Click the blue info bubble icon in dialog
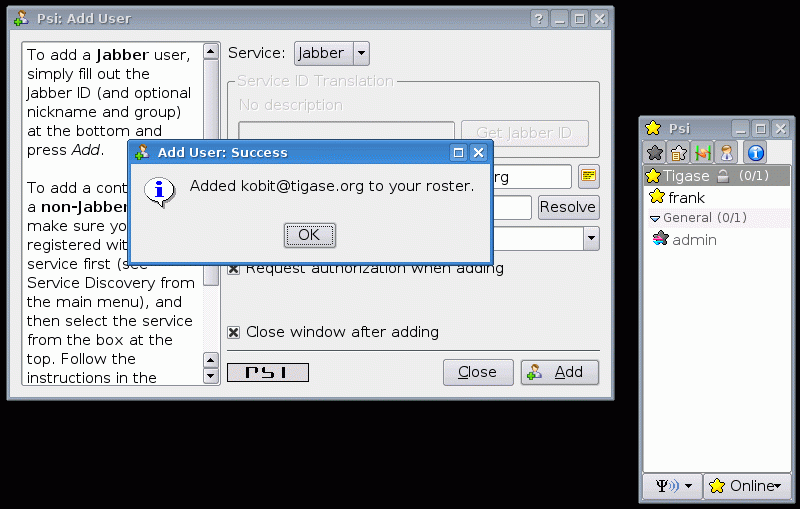 click(159, 192)
